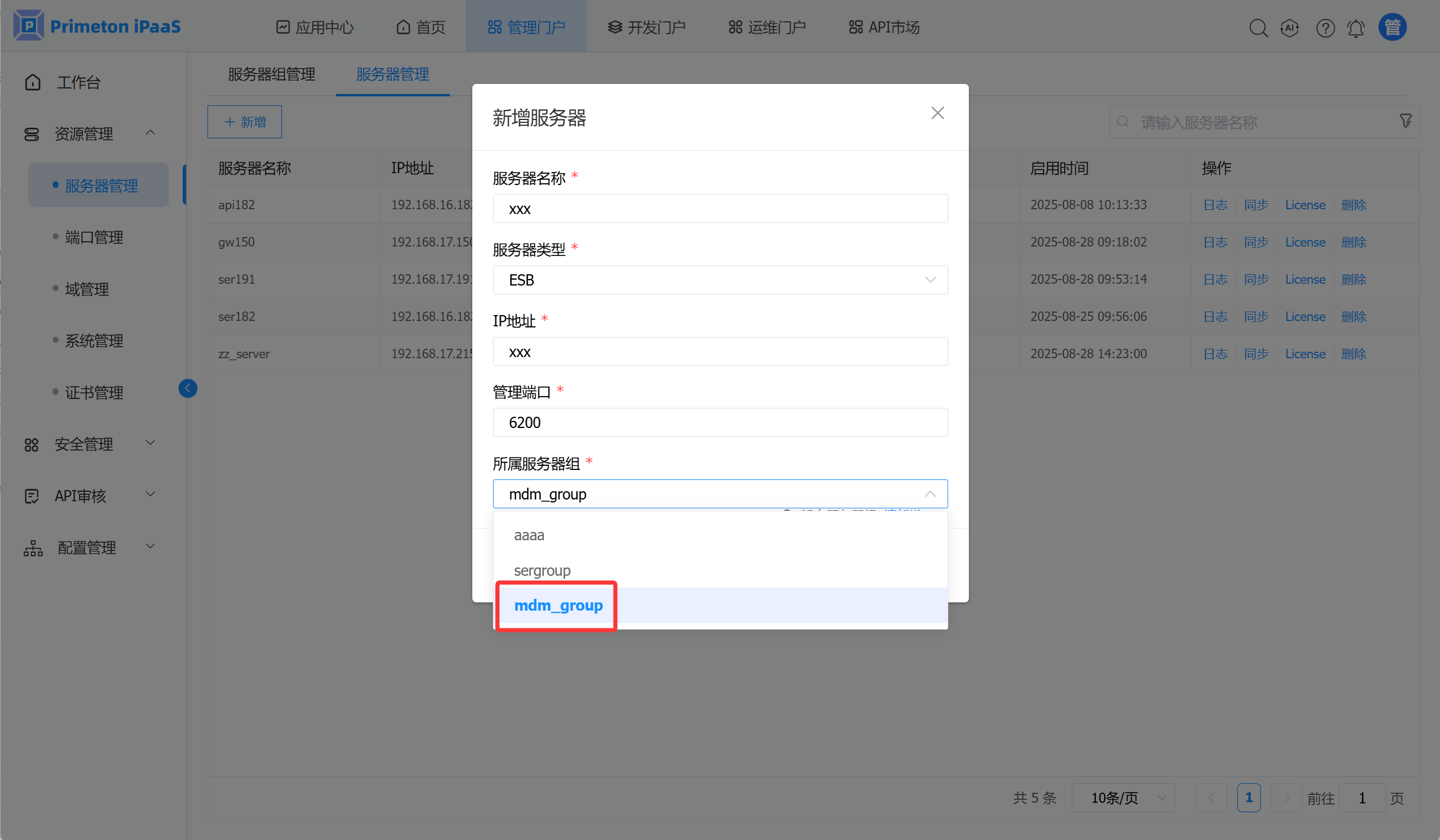
Task: Switch to 服务器组管理 tab
Action: pyautogui.click(x=271, y=74)
